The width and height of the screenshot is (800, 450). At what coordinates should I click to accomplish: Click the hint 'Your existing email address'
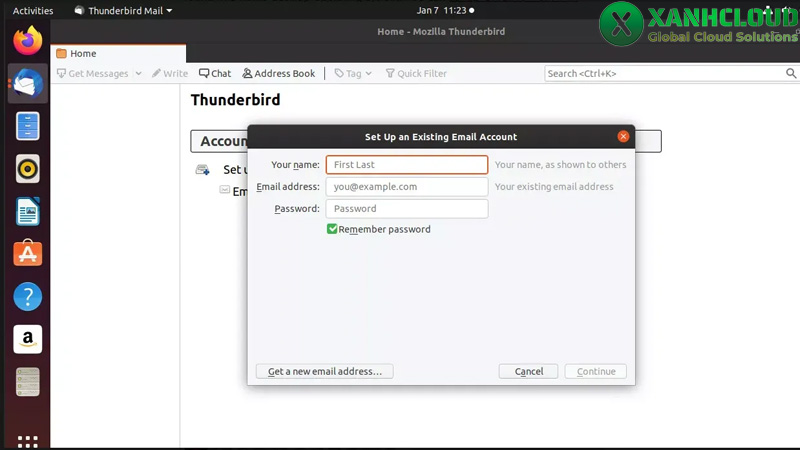click(x=554, y=187)
